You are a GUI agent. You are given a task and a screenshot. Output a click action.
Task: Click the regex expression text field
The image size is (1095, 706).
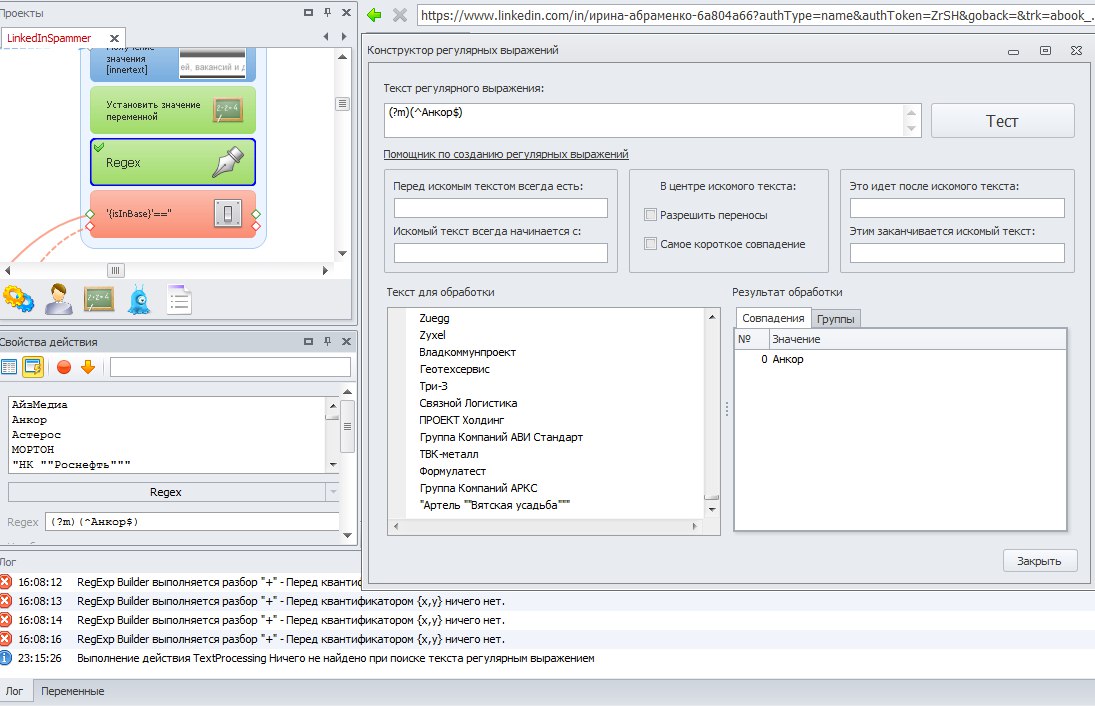click(x=644, y=121)
